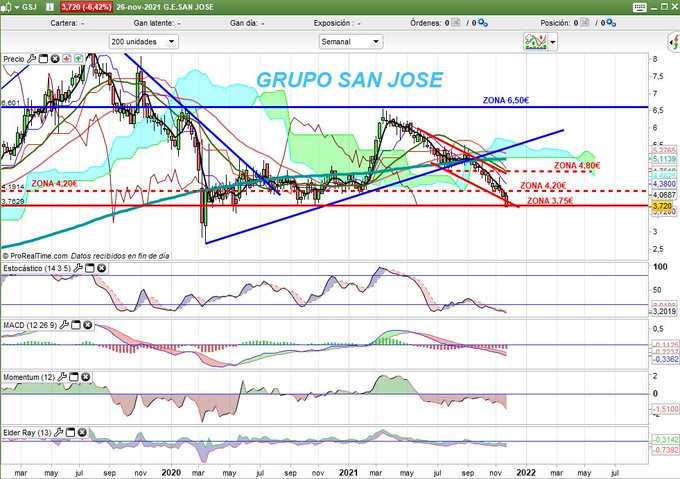
Task: Open the Posición gear settings
Action: point(611,23)
